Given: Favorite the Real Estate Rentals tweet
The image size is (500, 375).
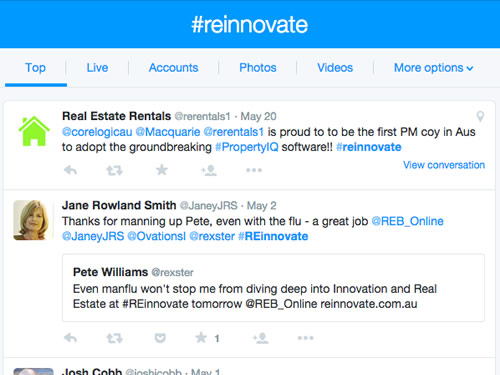Looking at the screenshot, I should coord(162,170).
